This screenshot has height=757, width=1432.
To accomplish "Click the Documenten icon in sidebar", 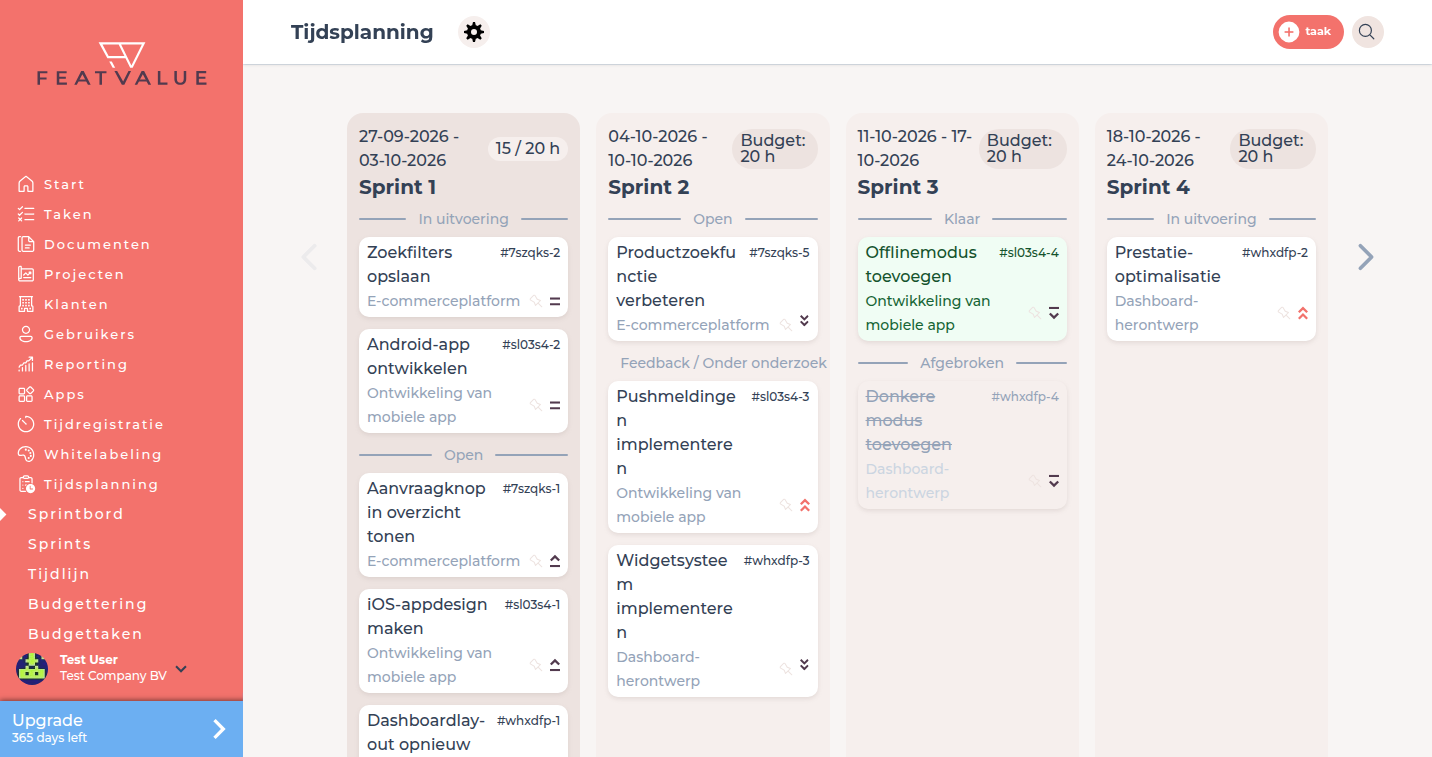I will [26, 244].
